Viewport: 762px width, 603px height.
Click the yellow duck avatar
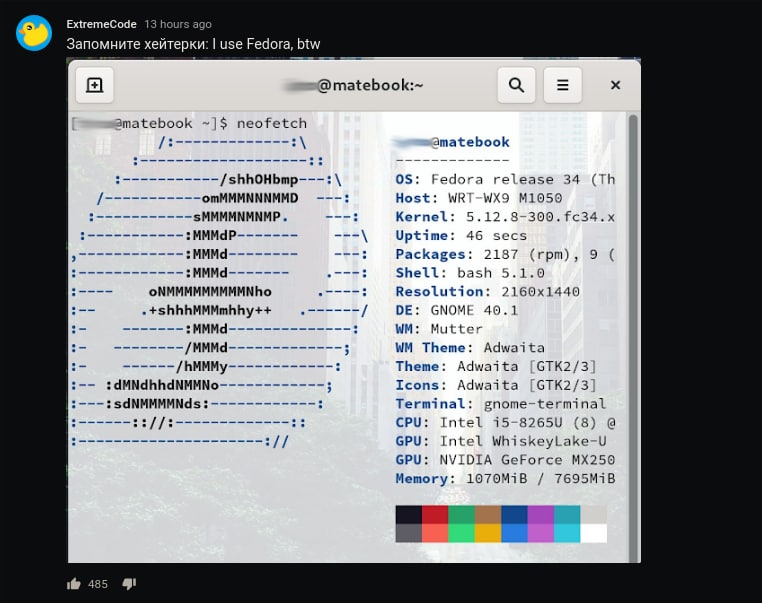(34, 33)
